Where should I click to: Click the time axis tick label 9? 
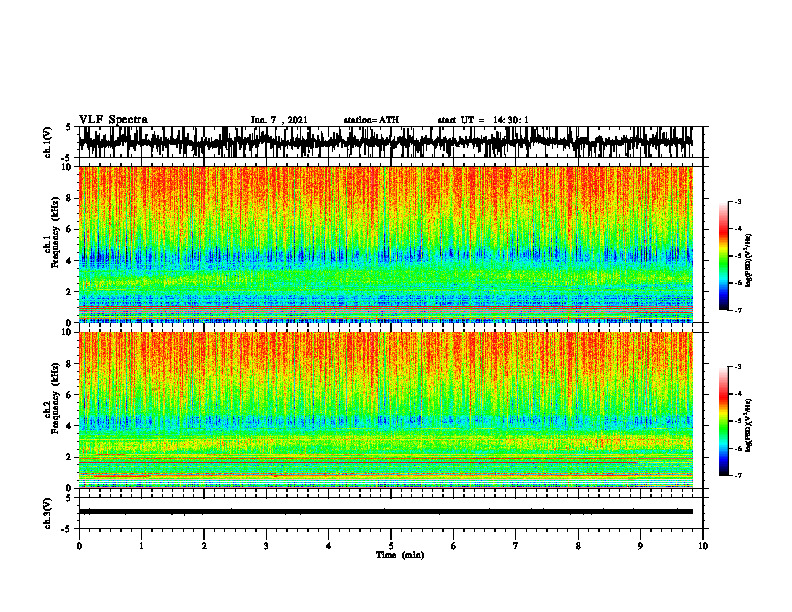coord(640,546)
